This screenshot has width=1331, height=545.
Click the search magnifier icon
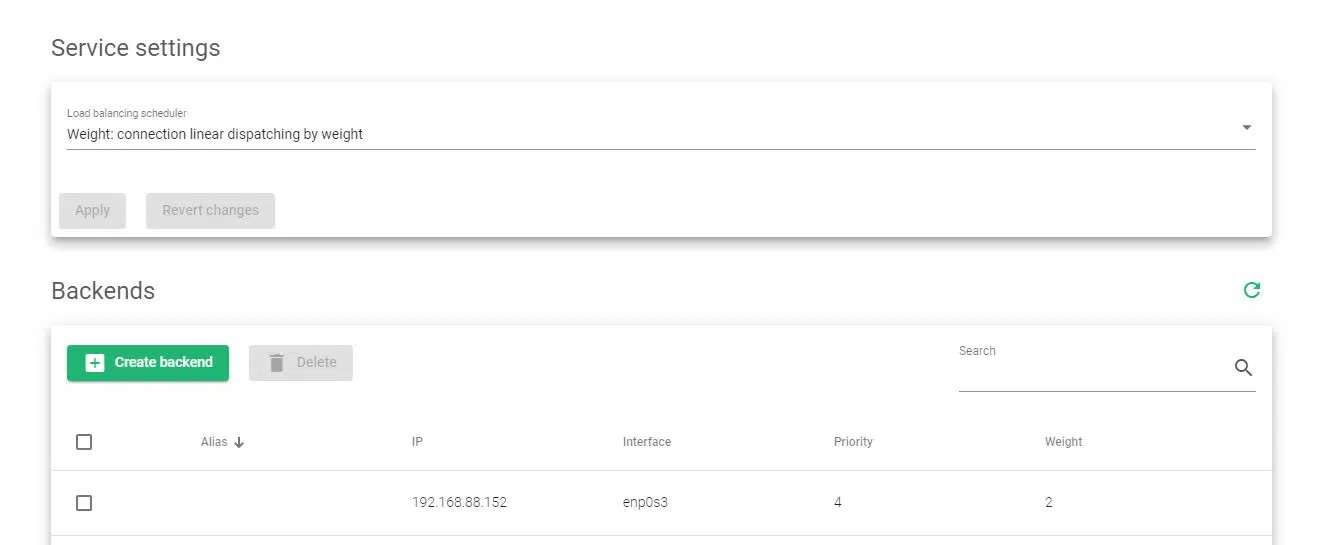coord(1243,367)
